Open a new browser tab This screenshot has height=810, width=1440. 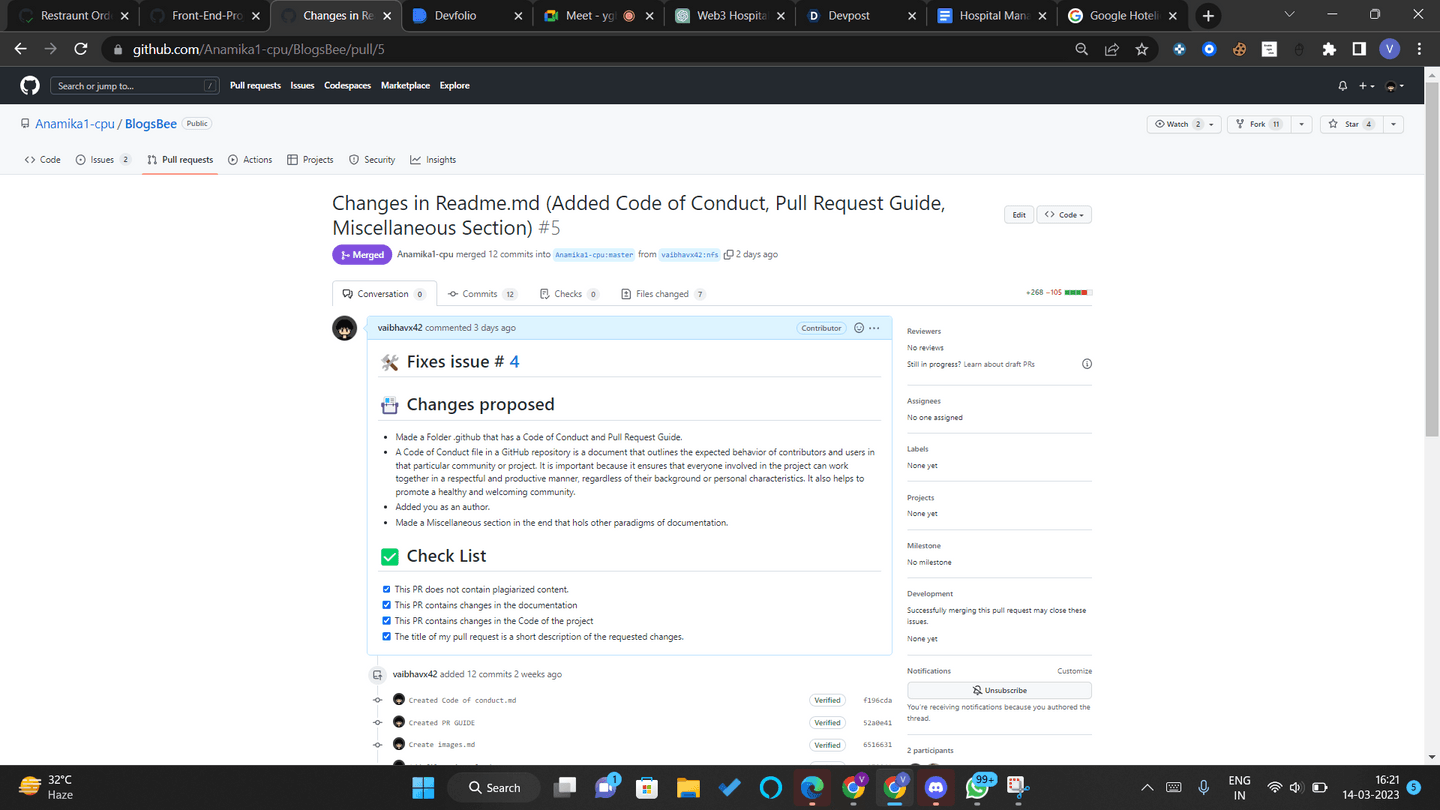(x=1208, y=16)
